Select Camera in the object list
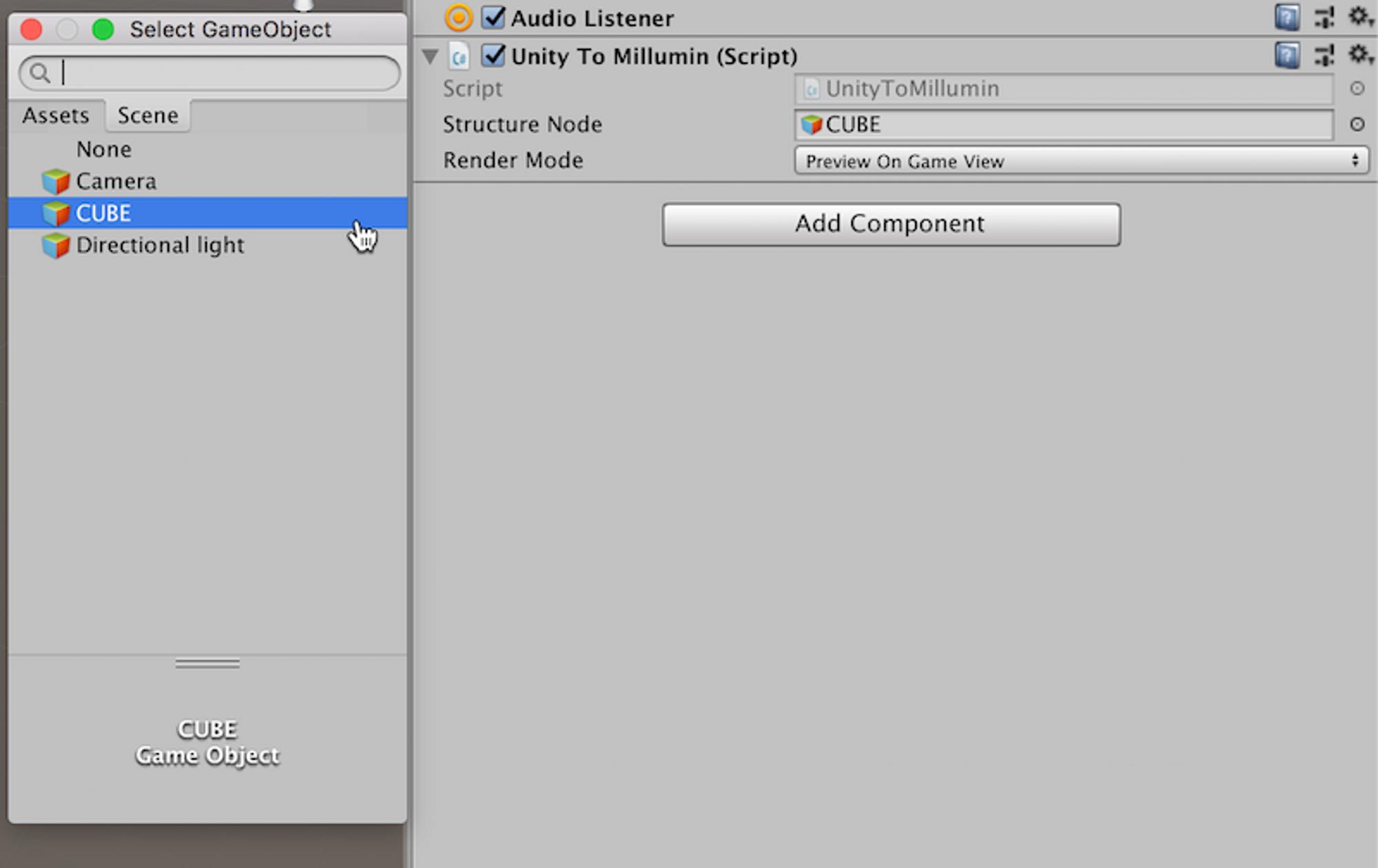Image resolution: width=1378 pixels, height=868 pixels. 207,181
